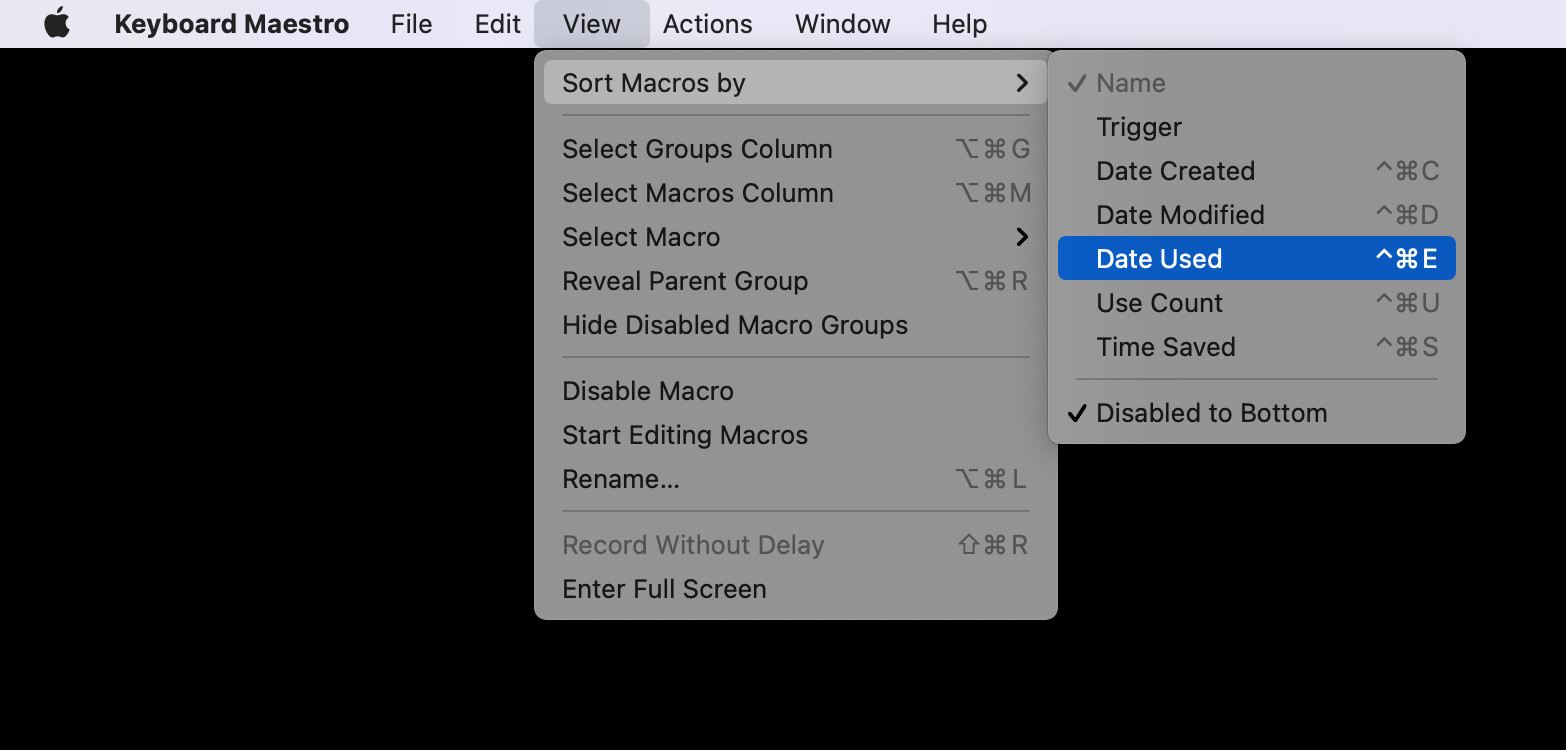1566x750 pixels.
Task: Choose Date Modified sorting
Action: point(1256,215)
